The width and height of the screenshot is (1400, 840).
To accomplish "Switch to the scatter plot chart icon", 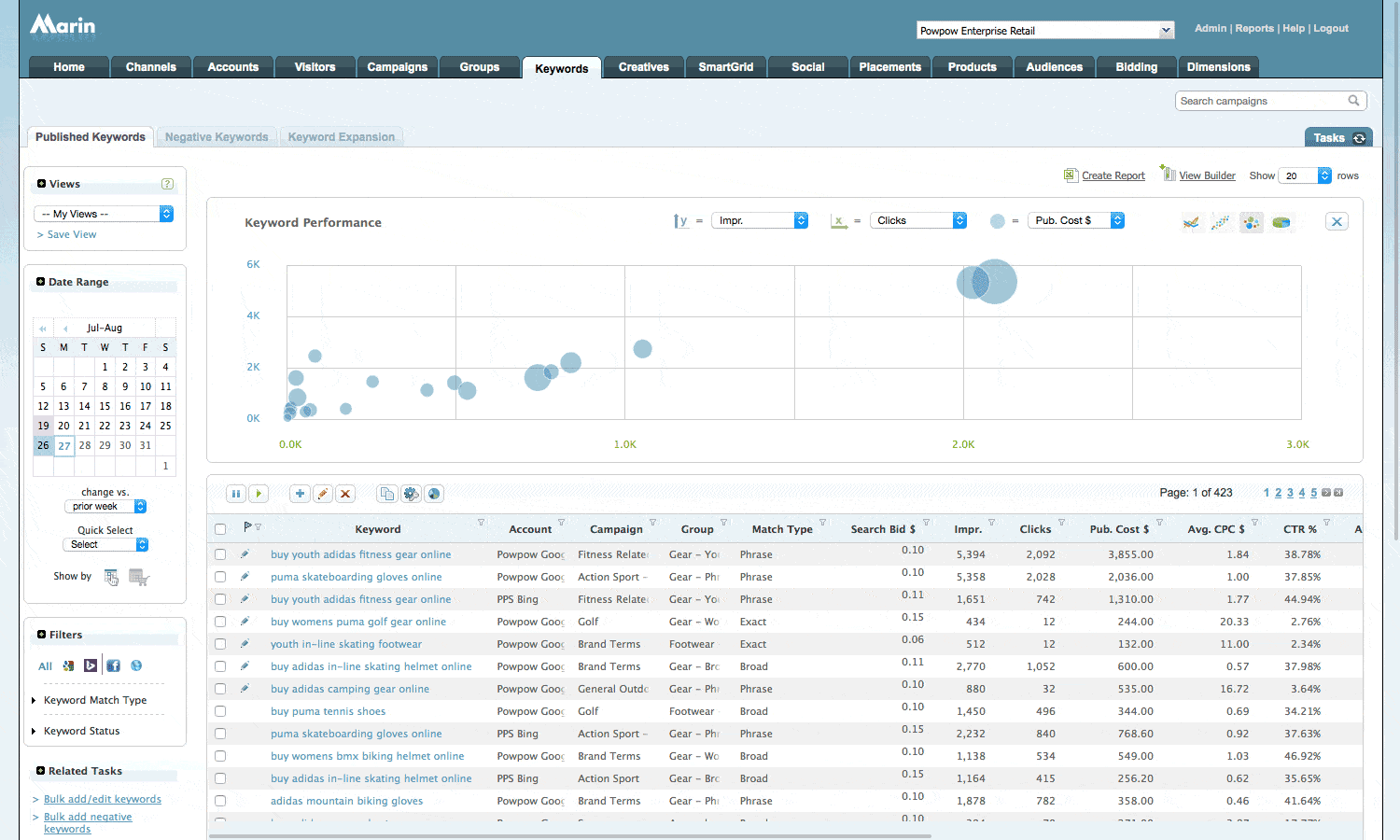I will coord(1221,222).
